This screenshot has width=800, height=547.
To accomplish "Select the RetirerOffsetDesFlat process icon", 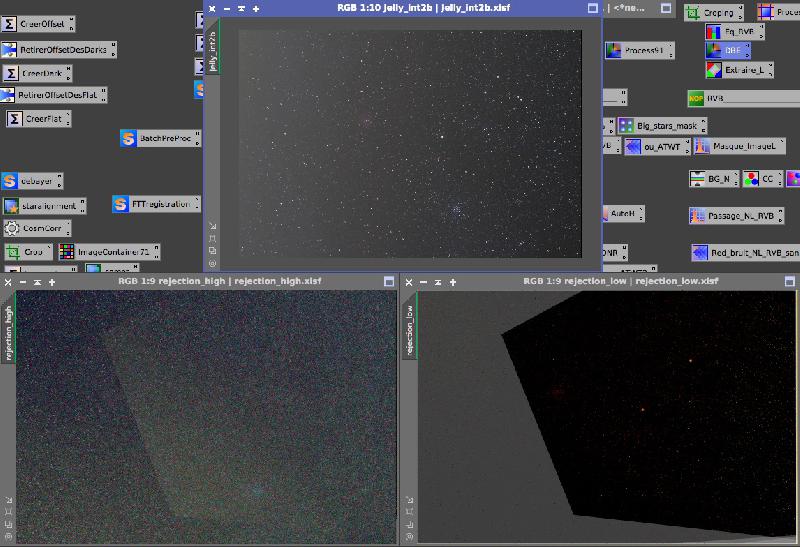I will 54,95.
